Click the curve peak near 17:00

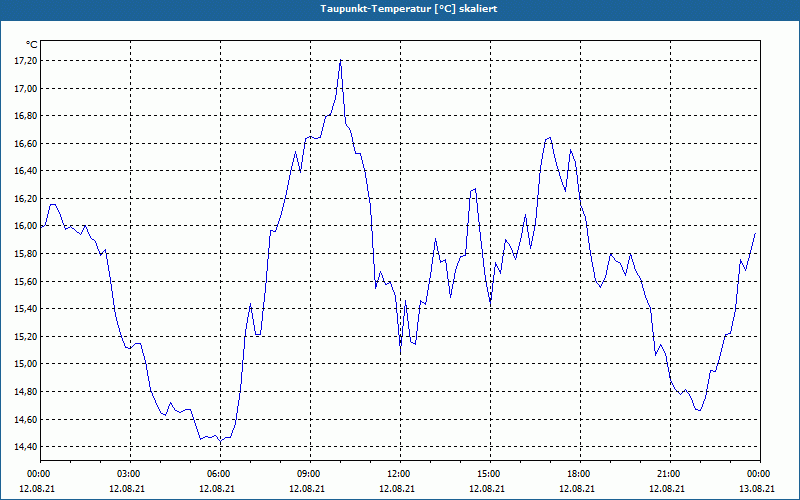pyautogui.click(x=549, y=137)
